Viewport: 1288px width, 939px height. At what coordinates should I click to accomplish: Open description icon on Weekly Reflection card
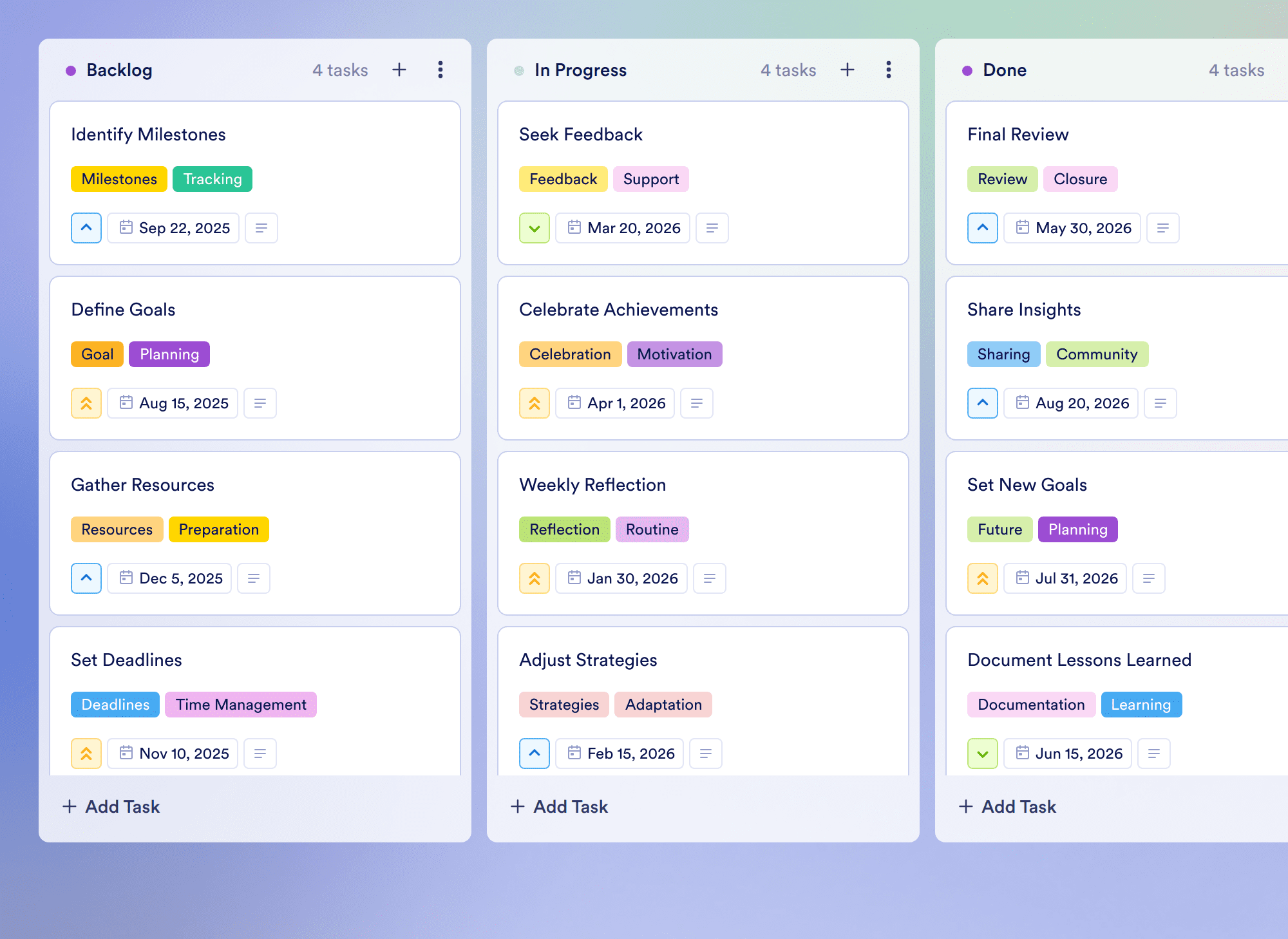coord(710,578)
